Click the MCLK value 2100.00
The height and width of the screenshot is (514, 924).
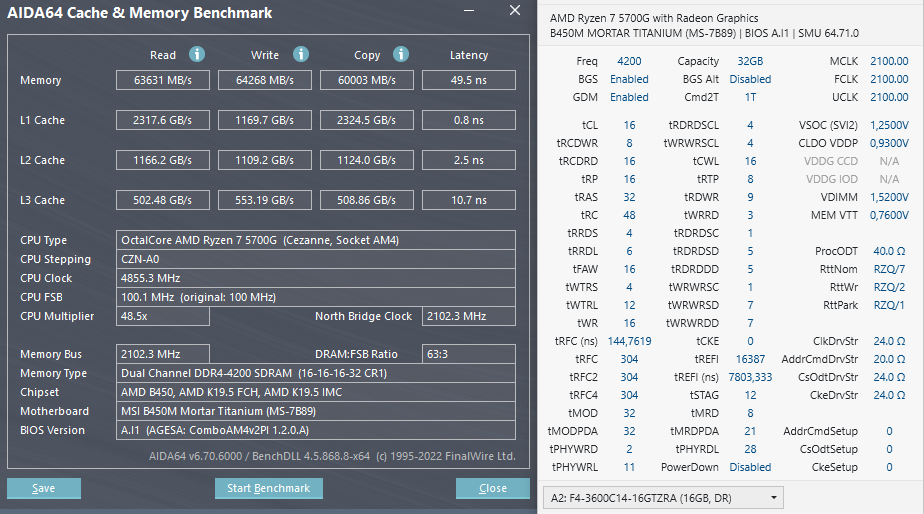(889, 61)
